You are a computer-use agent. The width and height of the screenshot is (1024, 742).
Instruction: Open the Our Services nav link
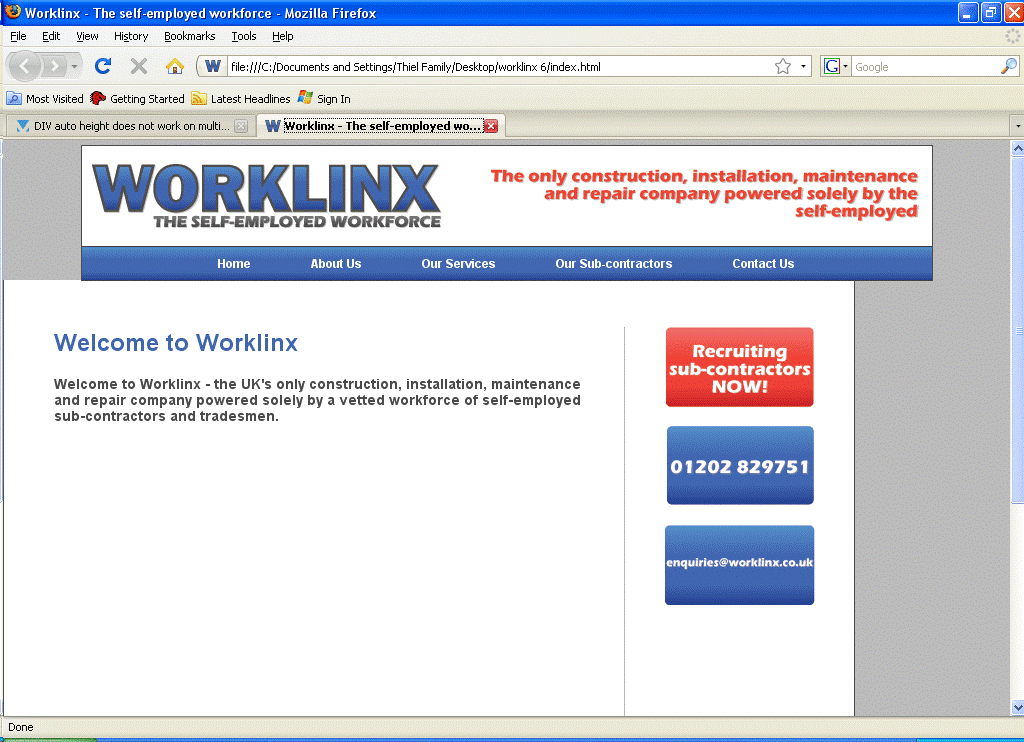point(458,264)
